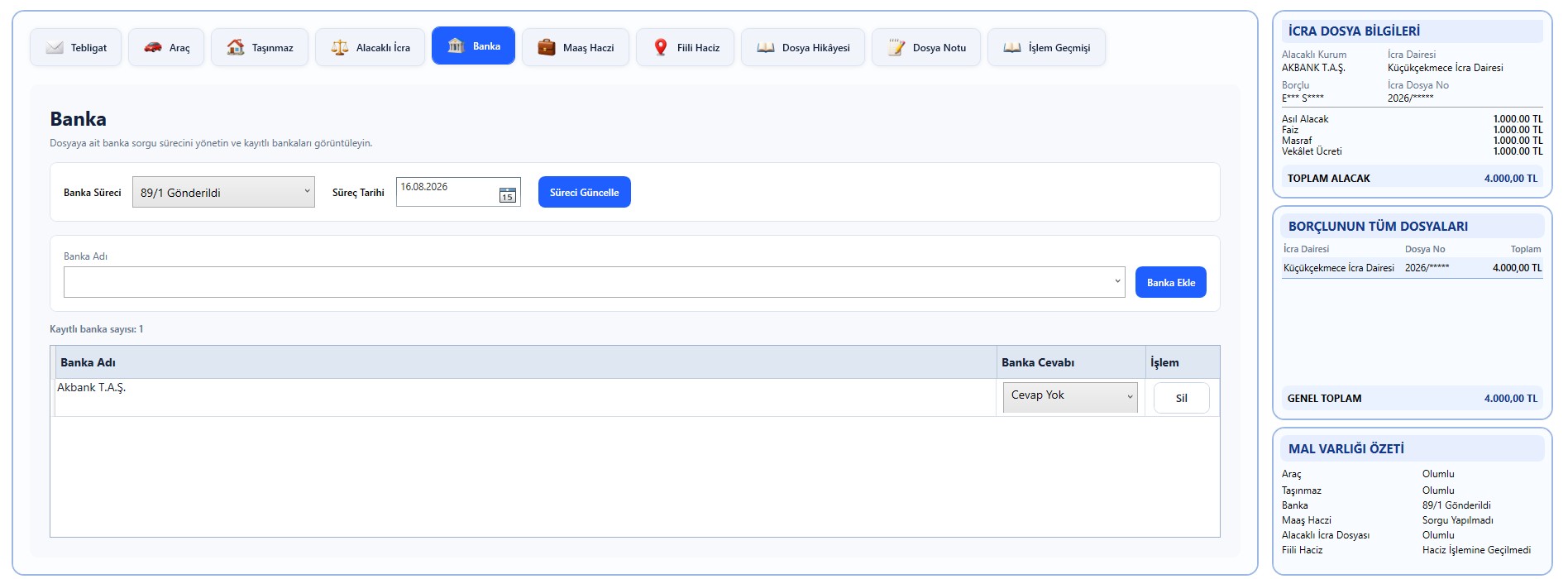This screenshot has height=579, width=1568.
Task: Click the 'Kayıtlı banka sayısı: 1' text
Action: pos(97,329)
